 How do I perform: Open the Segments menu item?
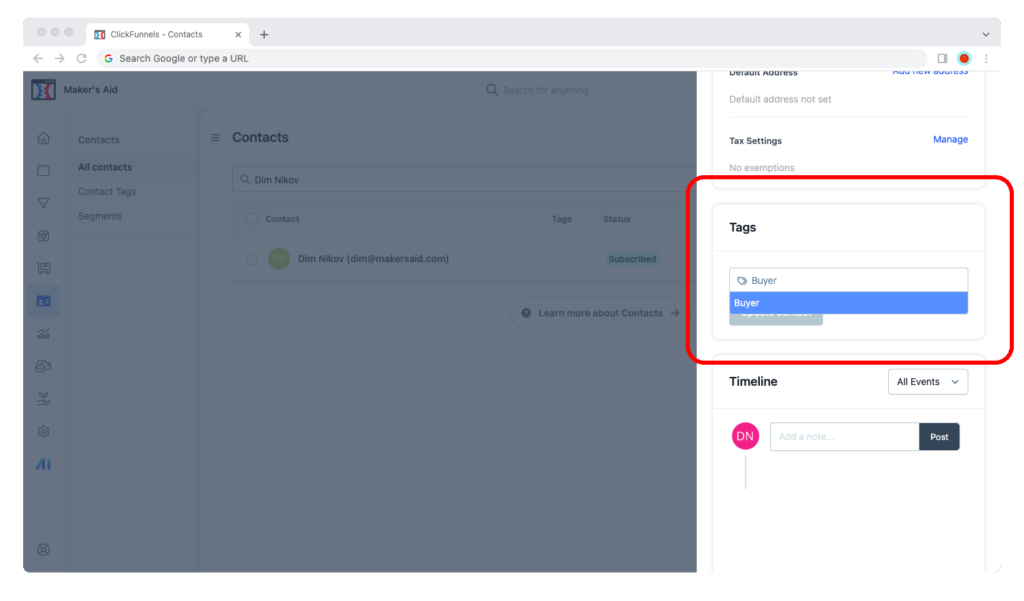tap(100, 216)
